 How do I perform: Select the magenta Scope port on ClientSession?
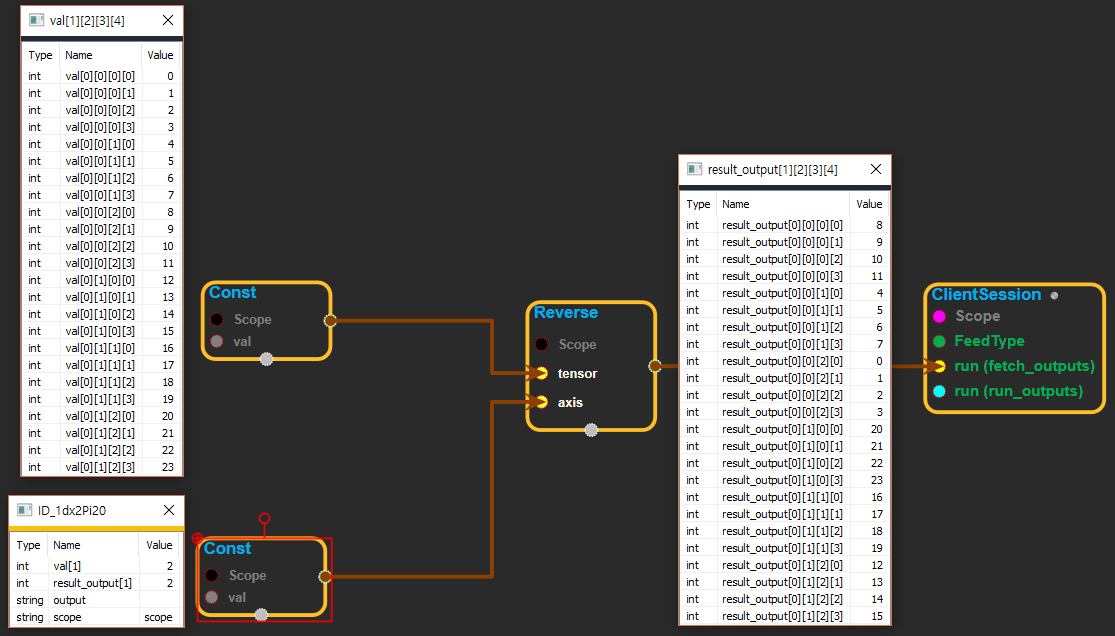[939, 316]
